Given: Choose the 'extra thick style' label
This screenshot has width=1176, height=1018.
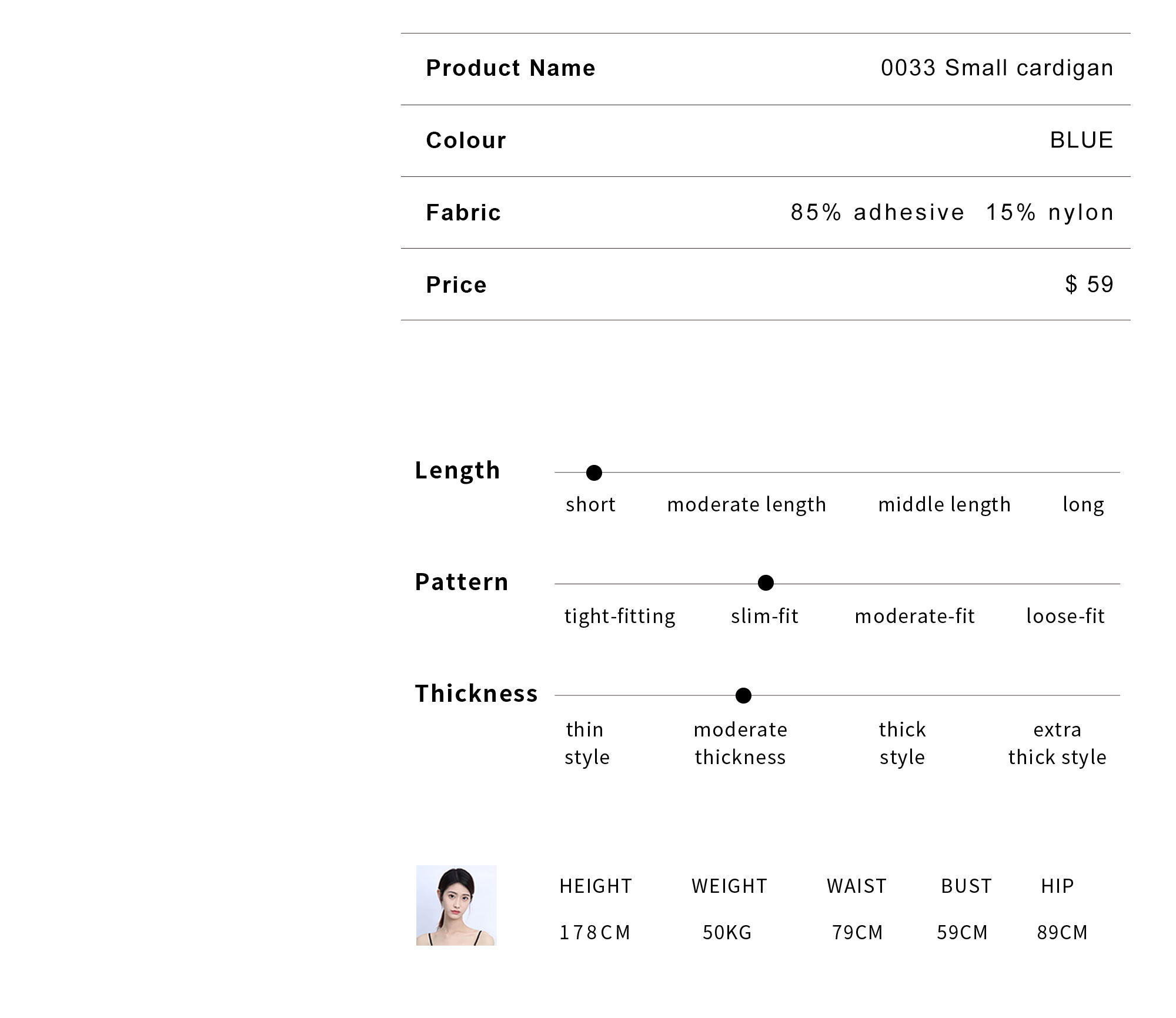Looking at the screenshot, I should pos(1057,744).
